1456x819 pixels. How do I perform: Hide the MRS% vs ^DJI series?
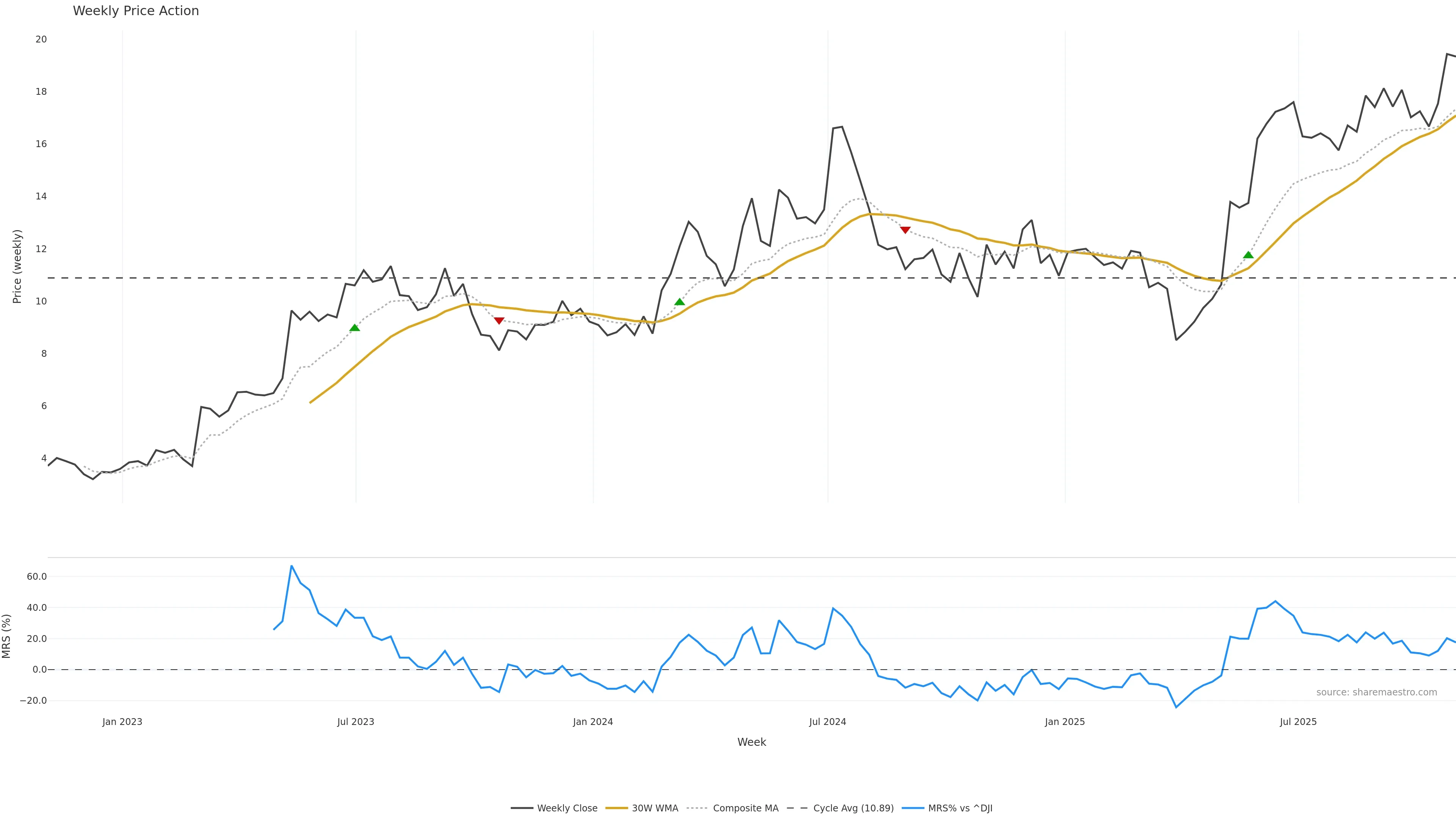click(960, 808)
